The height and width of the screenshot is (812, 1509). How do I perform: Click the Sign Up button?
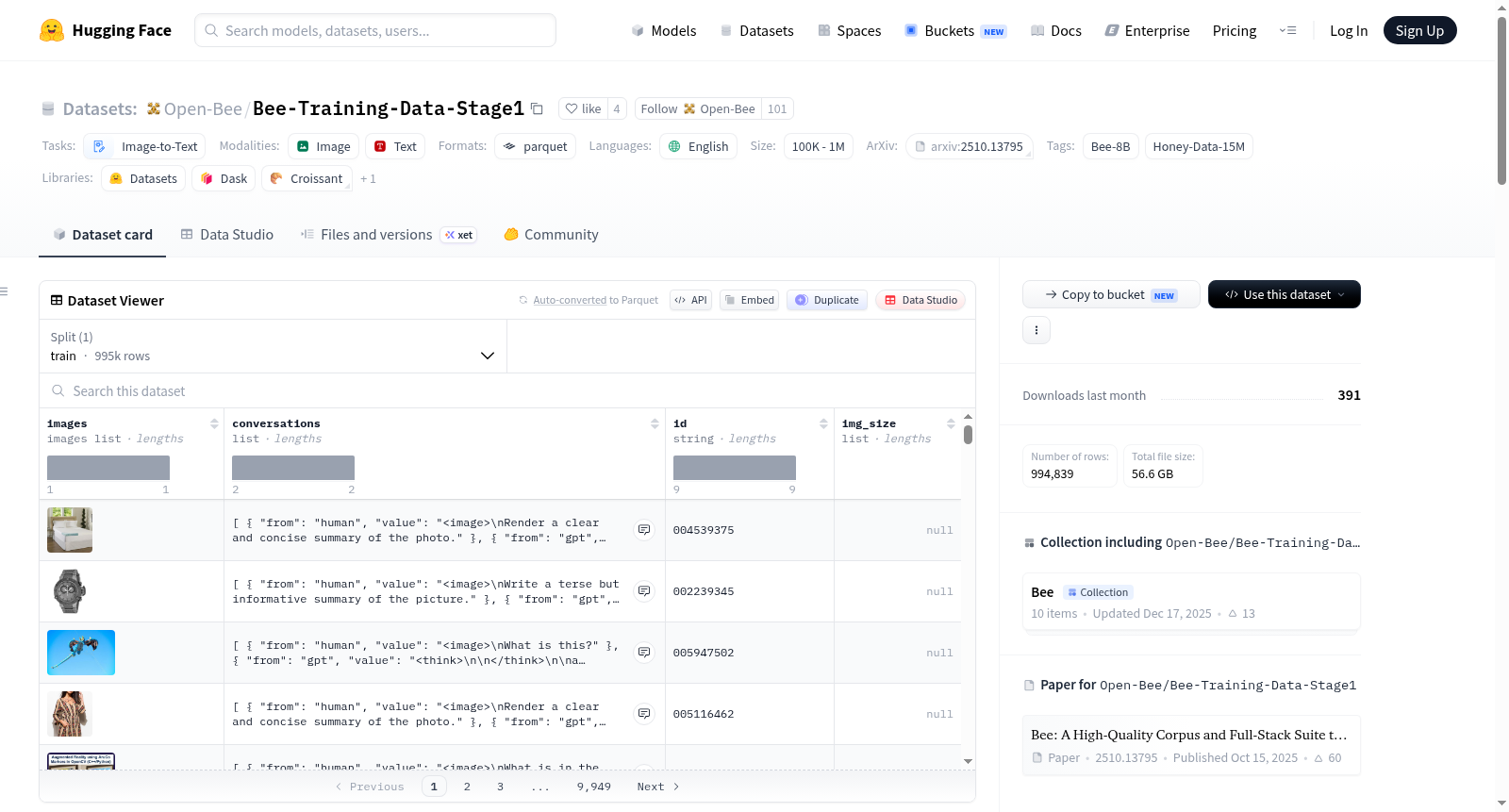[1420, 30]
